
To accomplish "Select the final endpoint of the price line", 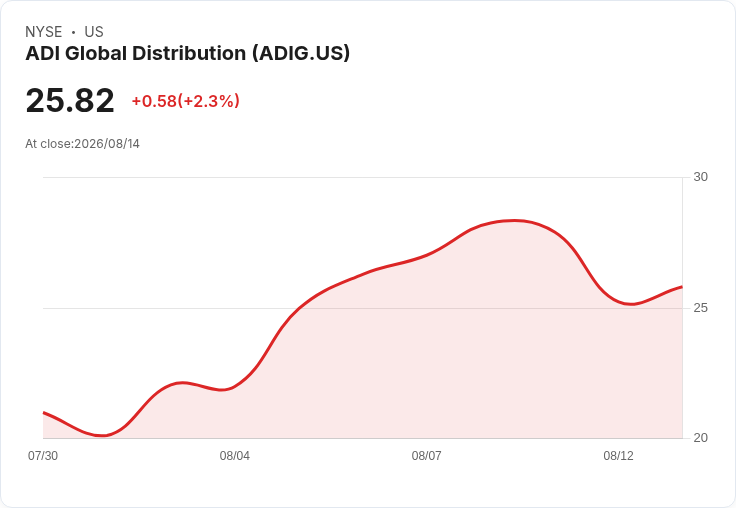I will 682,286.
